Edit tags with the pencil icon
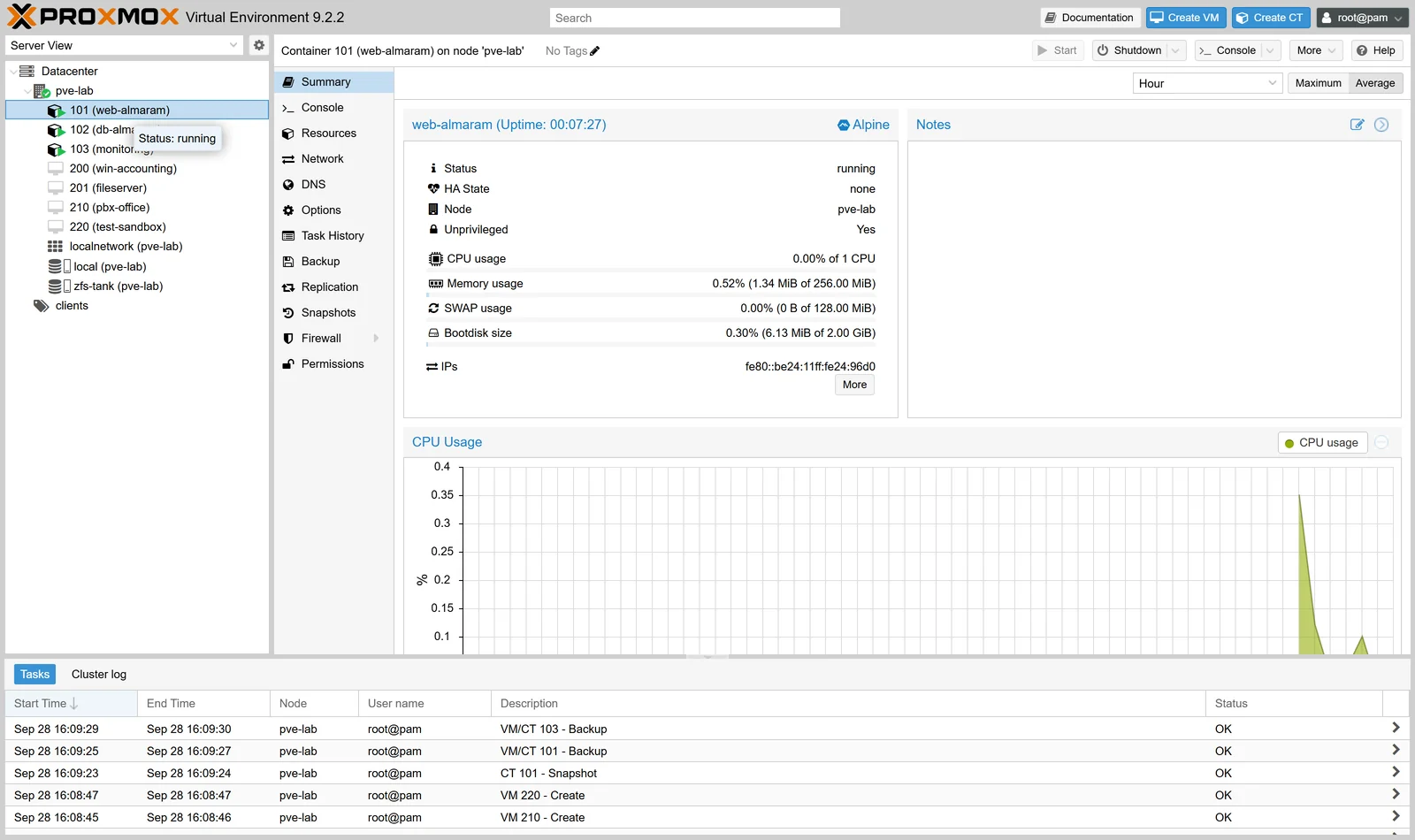The height and width of the screenshot is (840, 1415). tap(595, 51)
